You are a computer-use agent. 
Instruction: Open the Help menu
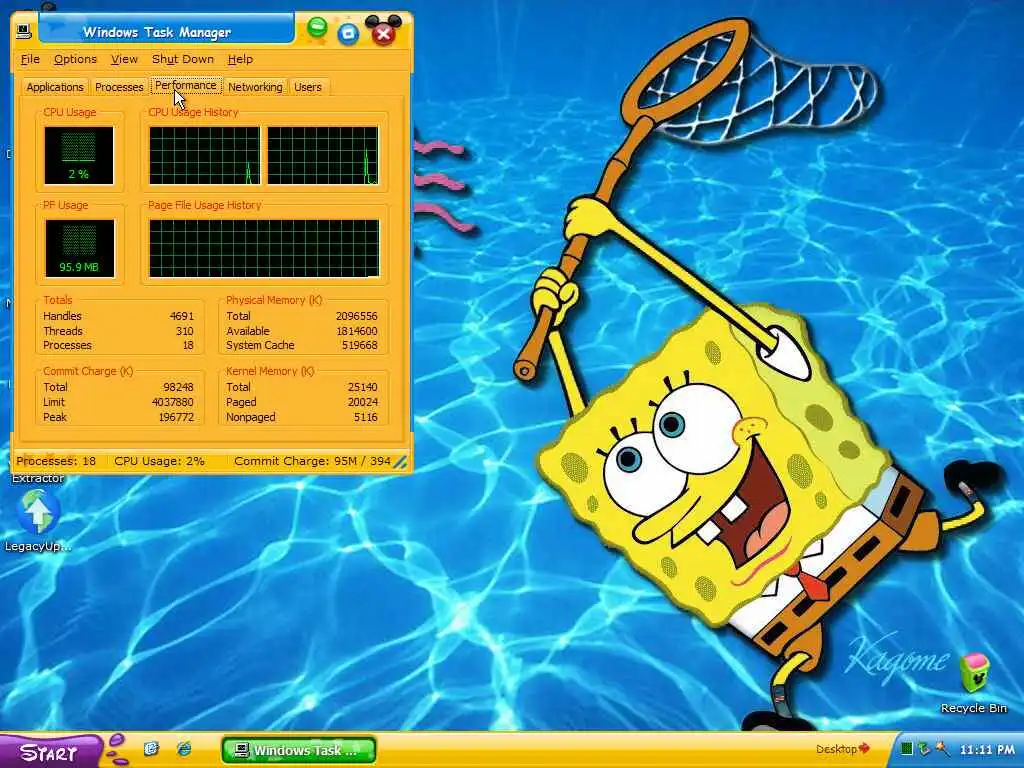(240, 59)
